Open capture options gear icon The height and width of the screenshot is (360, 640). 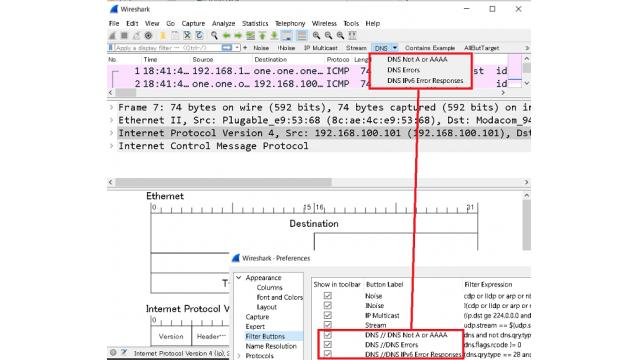click(x=148, y=36)
